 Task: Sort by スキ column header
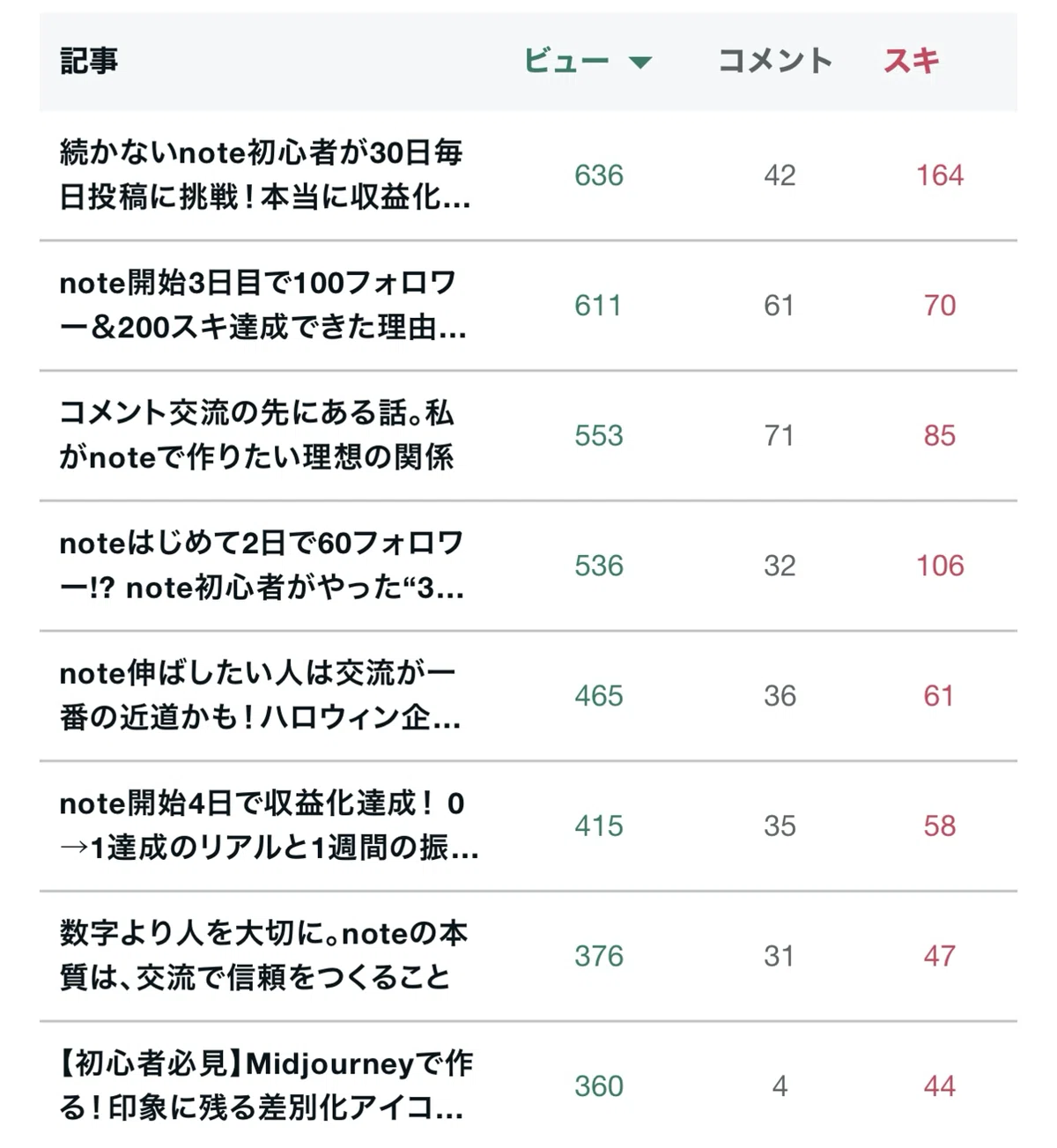[912, 61]
